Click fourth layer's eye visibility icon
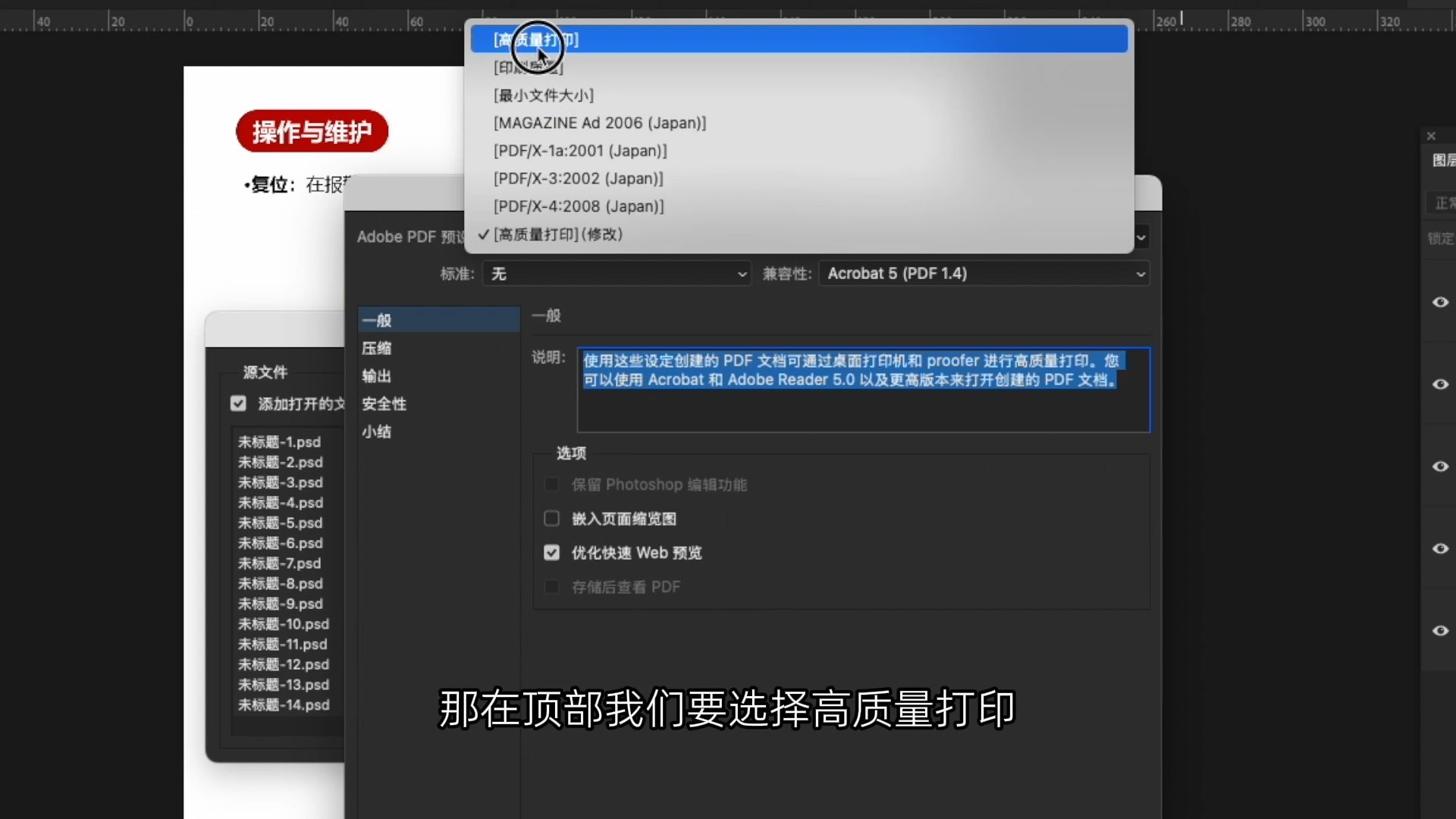The image size is (1456, 819). (x=1440, y=548)
